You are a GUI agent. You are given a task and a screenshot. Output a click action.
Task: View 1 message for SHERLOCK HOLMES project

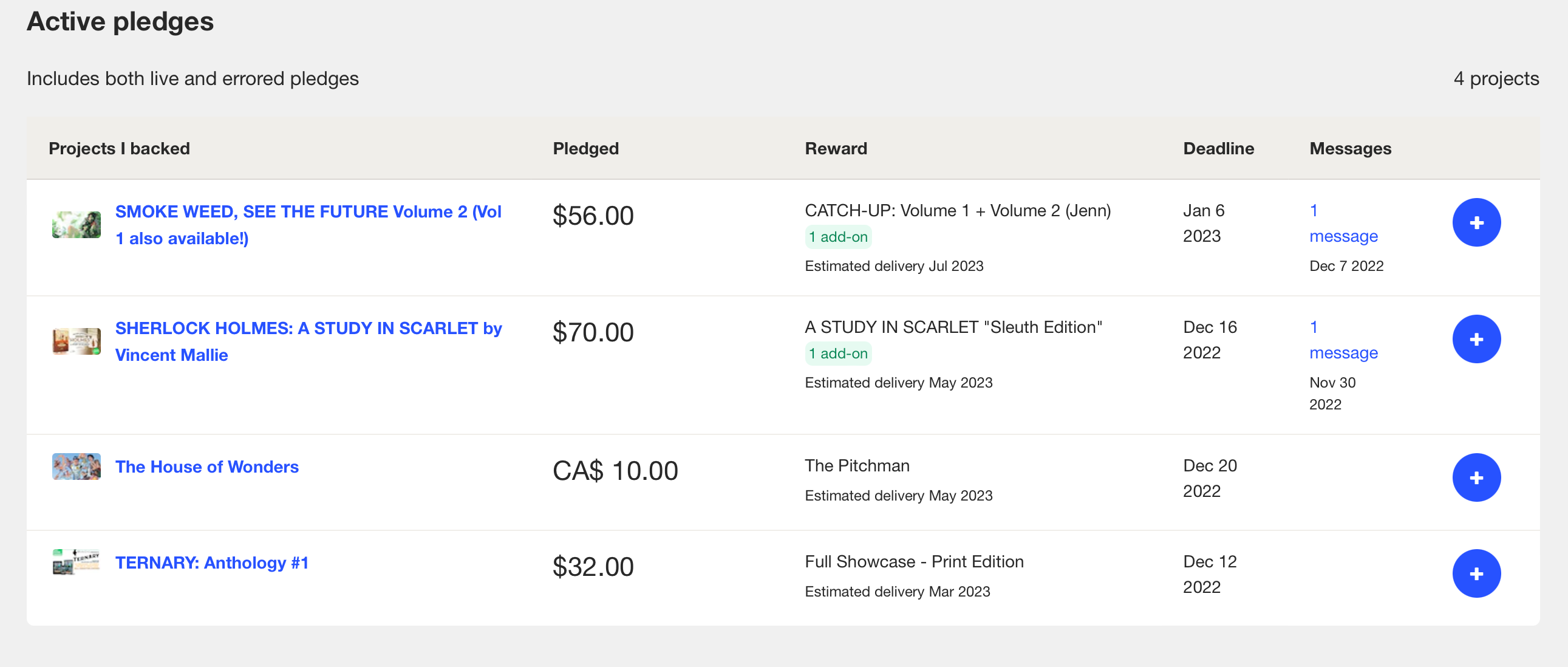click(1343, 340)
